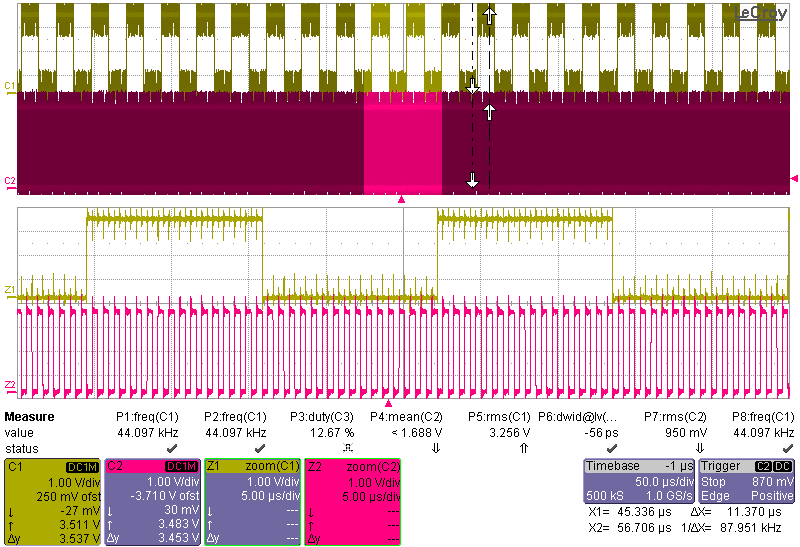Select the Z1 zoom trace marker
Screen dimensions: 800x547
[9, 290]
